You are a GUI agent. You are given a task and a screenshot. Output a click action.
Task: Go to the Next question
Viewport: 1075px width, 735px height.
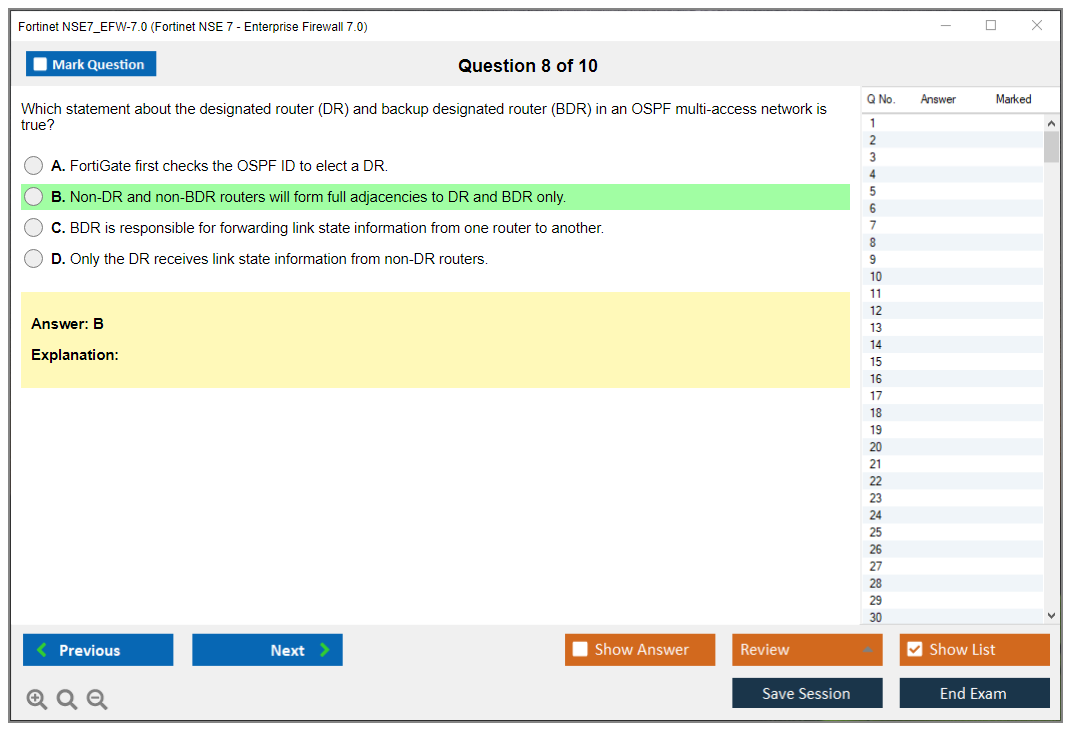[x=267, y=650]
